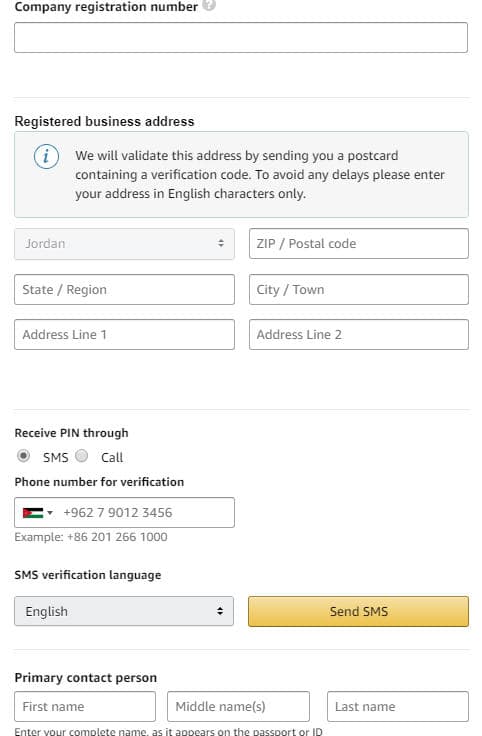Screen dimensions: 482x736
Task: Click the First name field
Action: (x=85, y=706)
